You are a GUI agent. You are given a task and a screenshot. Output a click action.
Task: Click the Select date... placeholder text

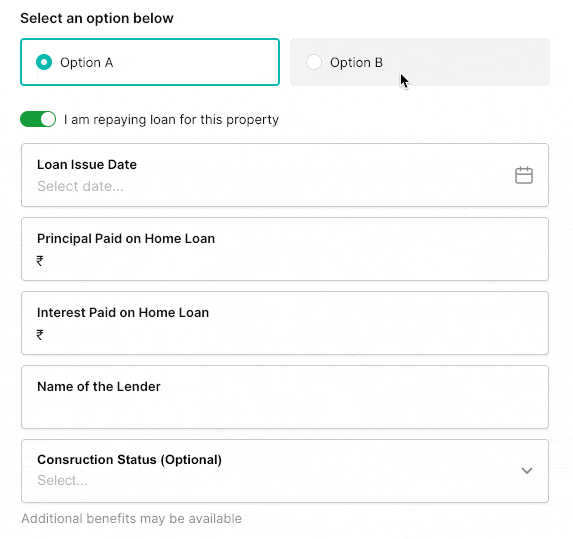(x=80, y=186)
